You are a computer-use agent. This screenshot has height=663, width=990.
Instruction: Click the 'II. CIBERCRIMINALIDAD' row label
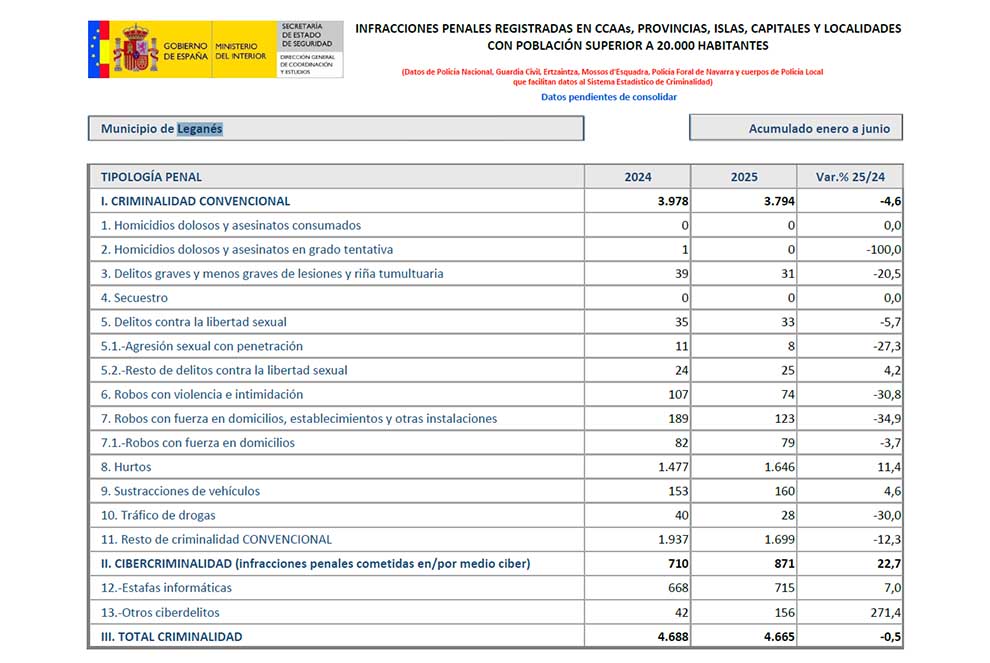[315, 564]
